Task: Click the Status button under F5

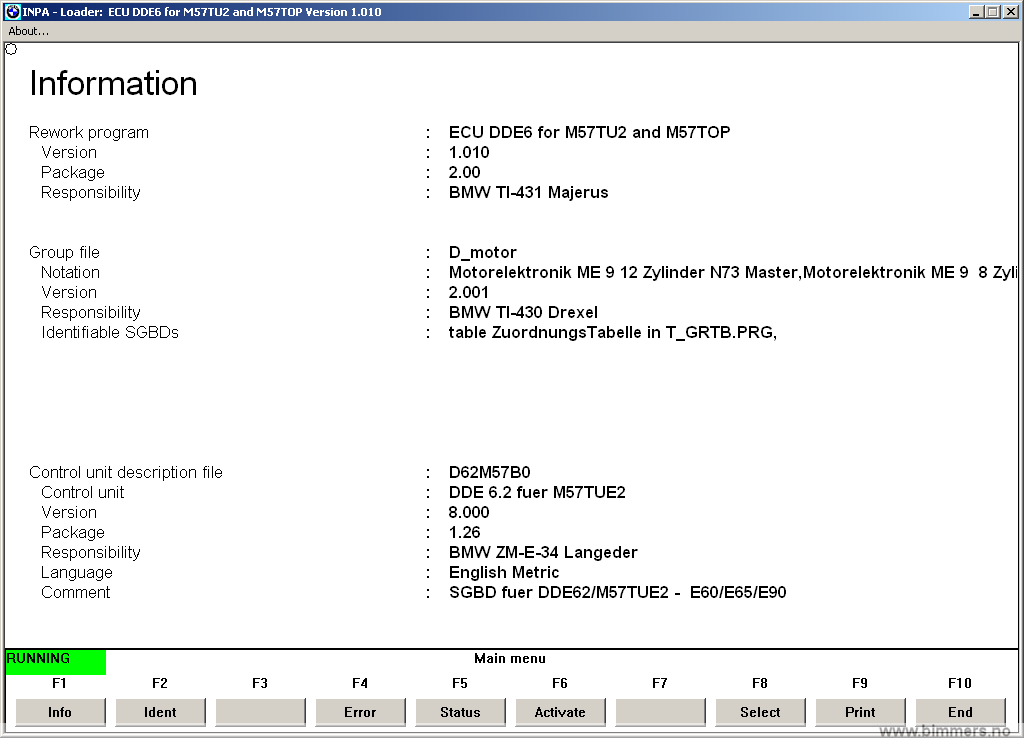Action: pos(460,712)
